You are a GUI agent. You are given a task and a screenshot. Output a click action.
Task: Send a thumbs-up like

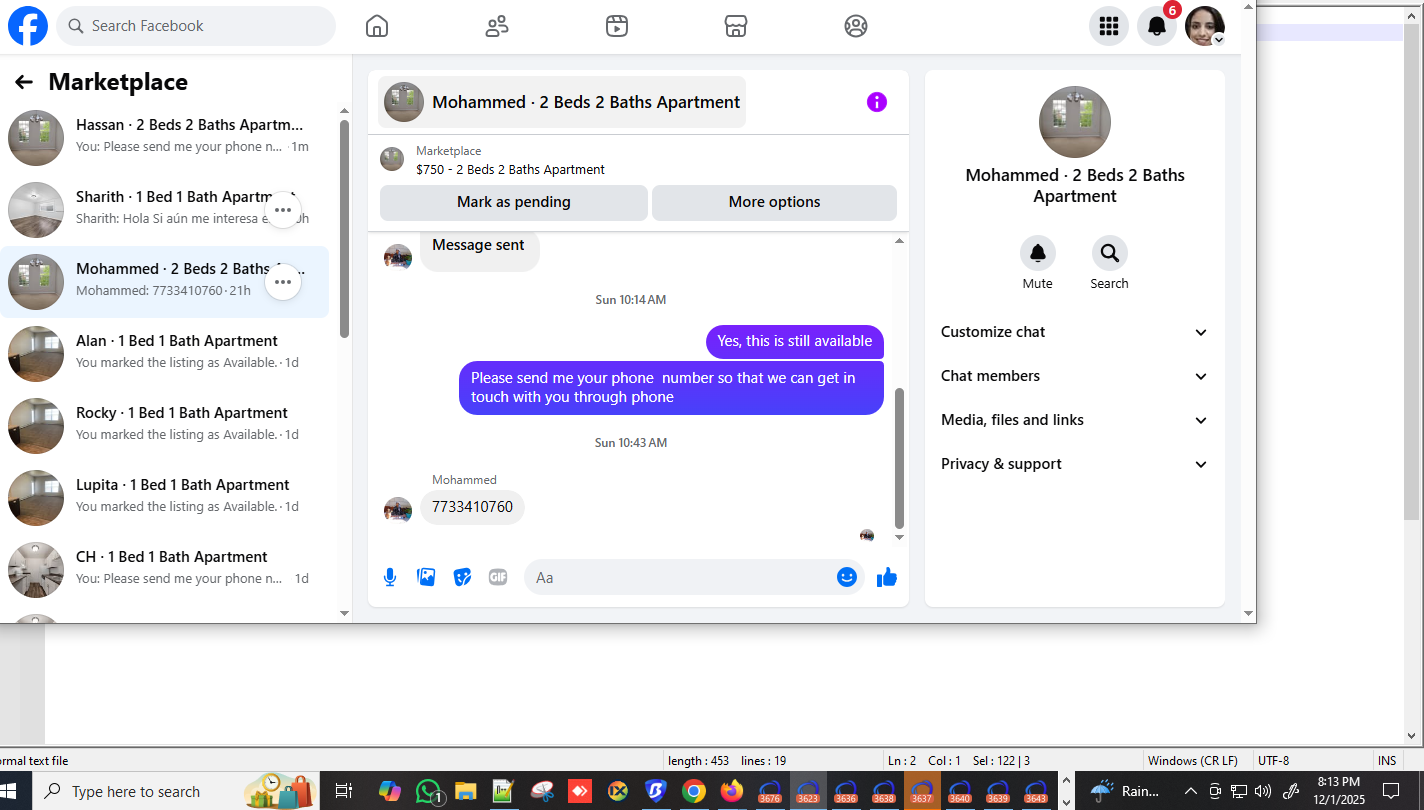[x=887, y=577]
